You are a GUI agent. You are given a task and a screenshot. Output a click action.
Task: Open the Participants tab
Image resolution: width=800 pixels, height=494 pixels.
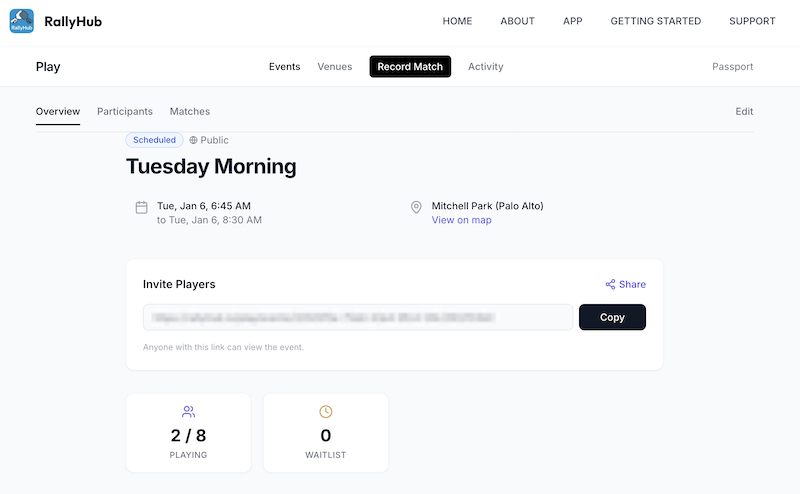[x=125, y=111]
